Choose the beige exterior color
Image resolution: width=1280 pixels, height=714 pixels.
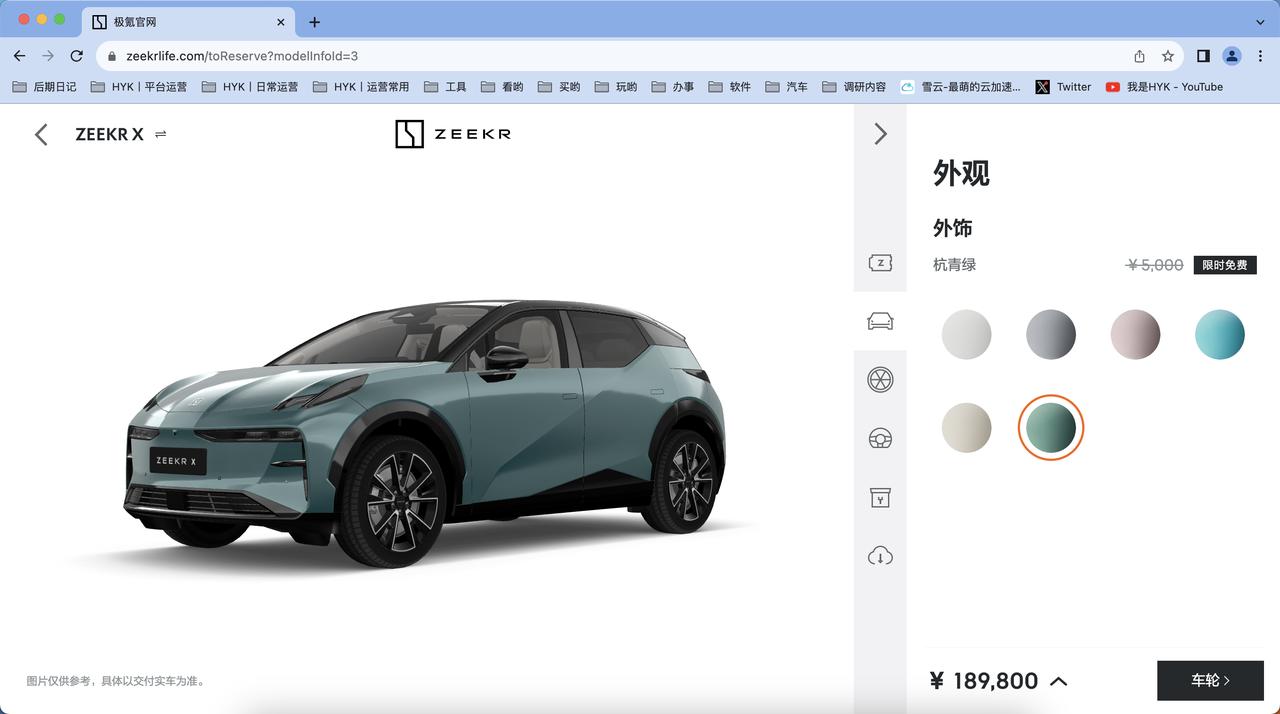(966, 427)
